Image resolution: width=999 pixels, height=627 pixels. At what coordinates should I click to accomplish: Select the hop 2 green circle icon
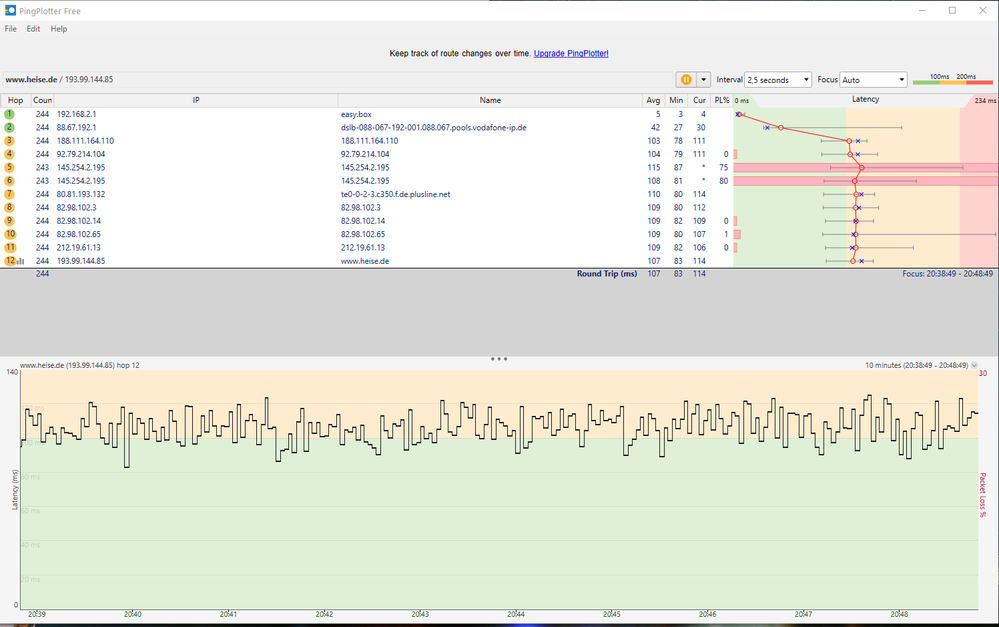10,128
